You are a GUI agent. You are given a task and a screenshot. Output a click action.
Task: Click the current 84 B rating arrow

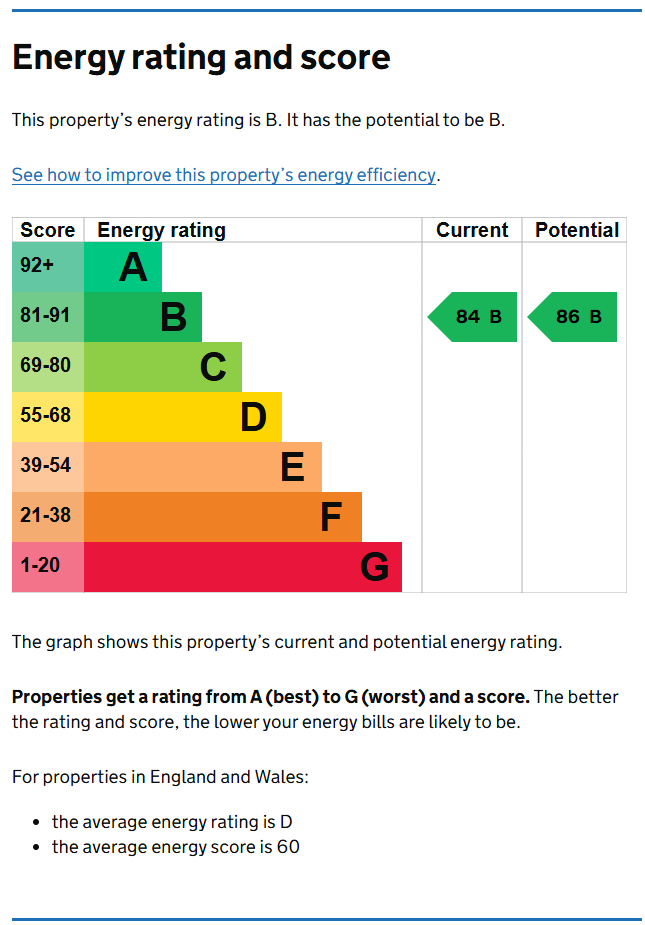pos(474,317)
